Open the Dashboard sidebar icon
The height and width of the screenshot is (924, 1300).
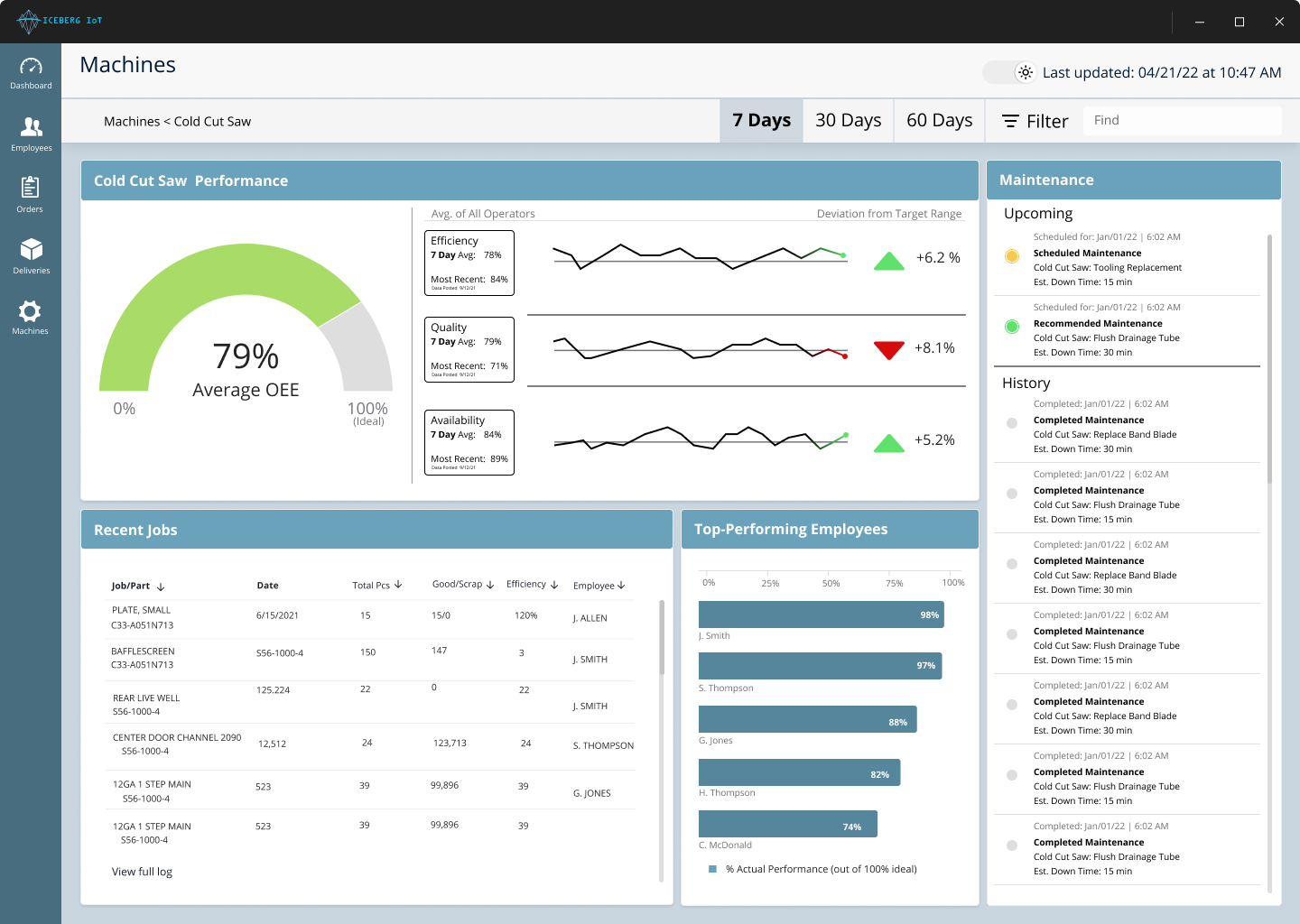tap(31, 67)
